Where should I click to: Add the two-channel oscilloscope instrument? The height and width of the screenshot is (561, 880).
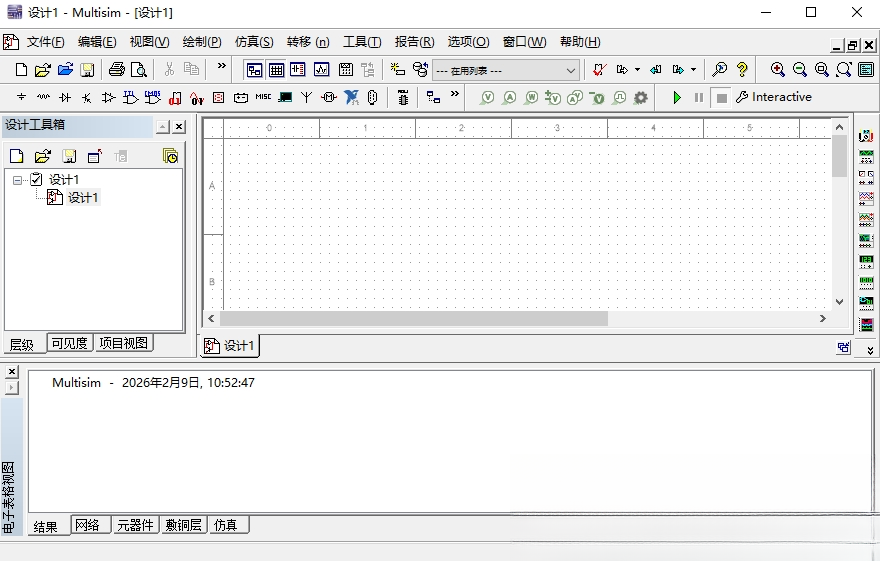coord(866,198)
